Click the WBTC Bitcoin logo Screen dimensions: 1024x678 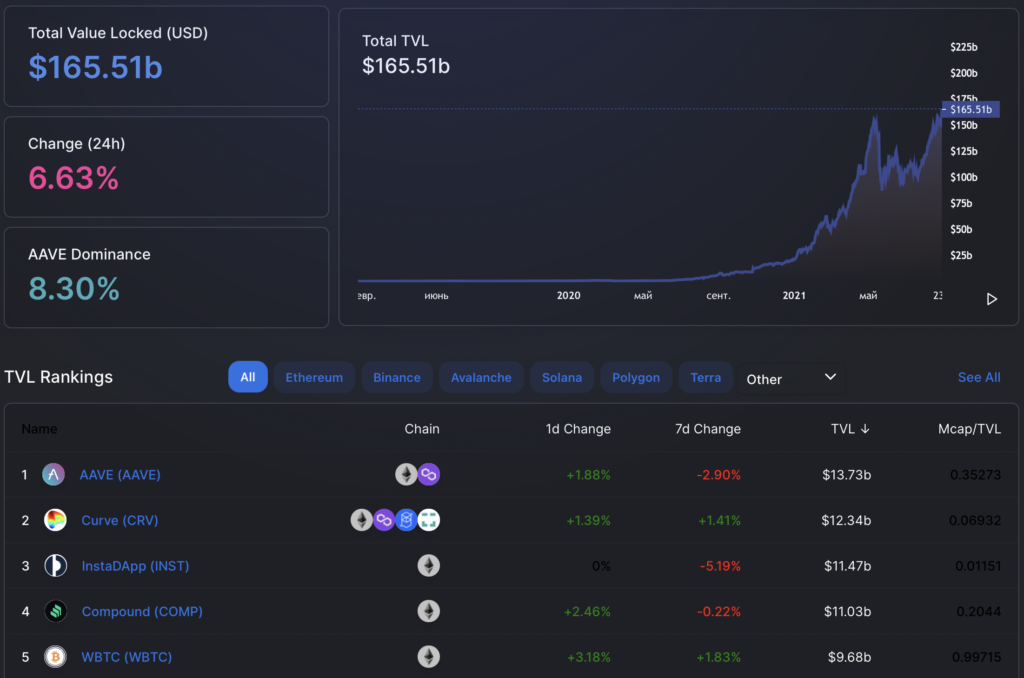pyautogui.click(x=53, y=657)
